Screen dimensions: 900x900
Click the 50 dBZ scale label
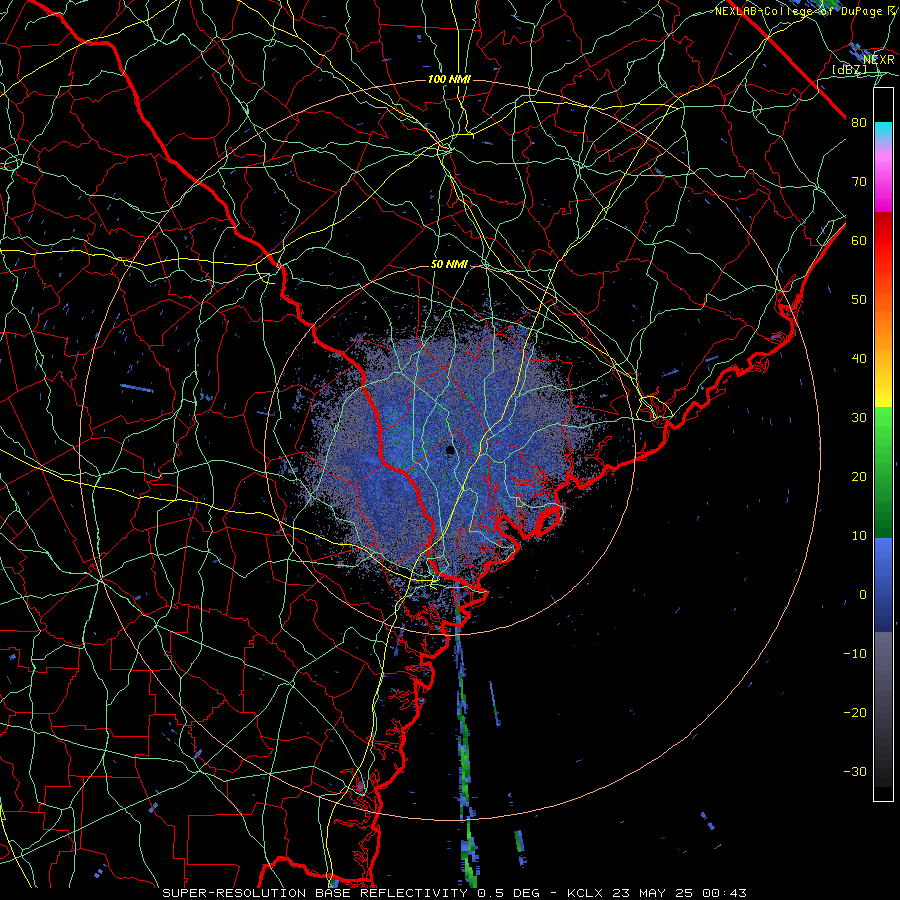859,300
